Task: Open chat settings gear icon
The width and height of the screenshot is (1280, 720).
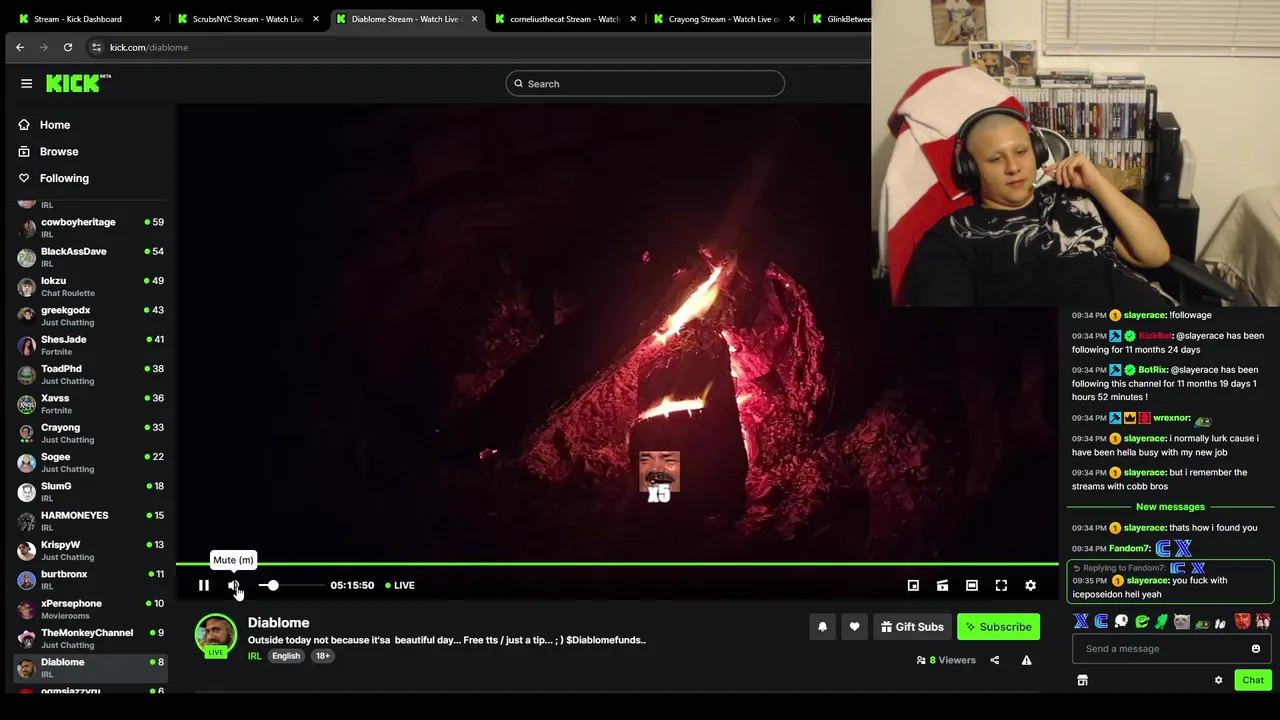Action: [1218, 680]
